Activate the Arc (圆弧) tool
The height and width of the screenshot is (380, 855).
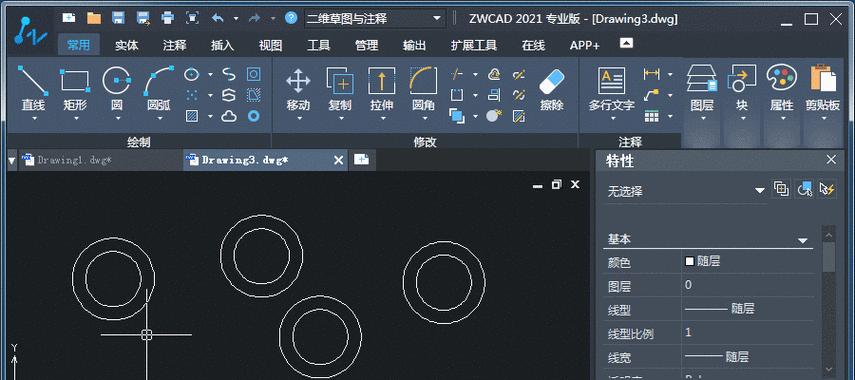click(x=159, y=87)
